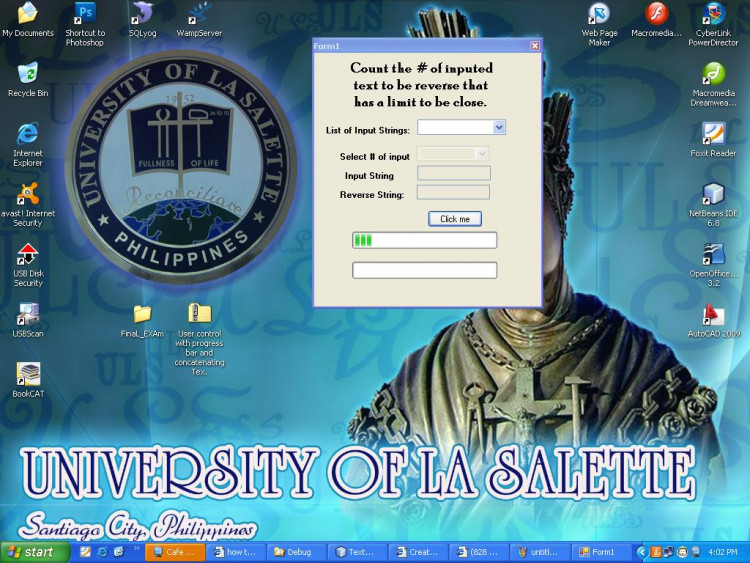Switch to the 'Creat...' taskbar window

[418, 552]
